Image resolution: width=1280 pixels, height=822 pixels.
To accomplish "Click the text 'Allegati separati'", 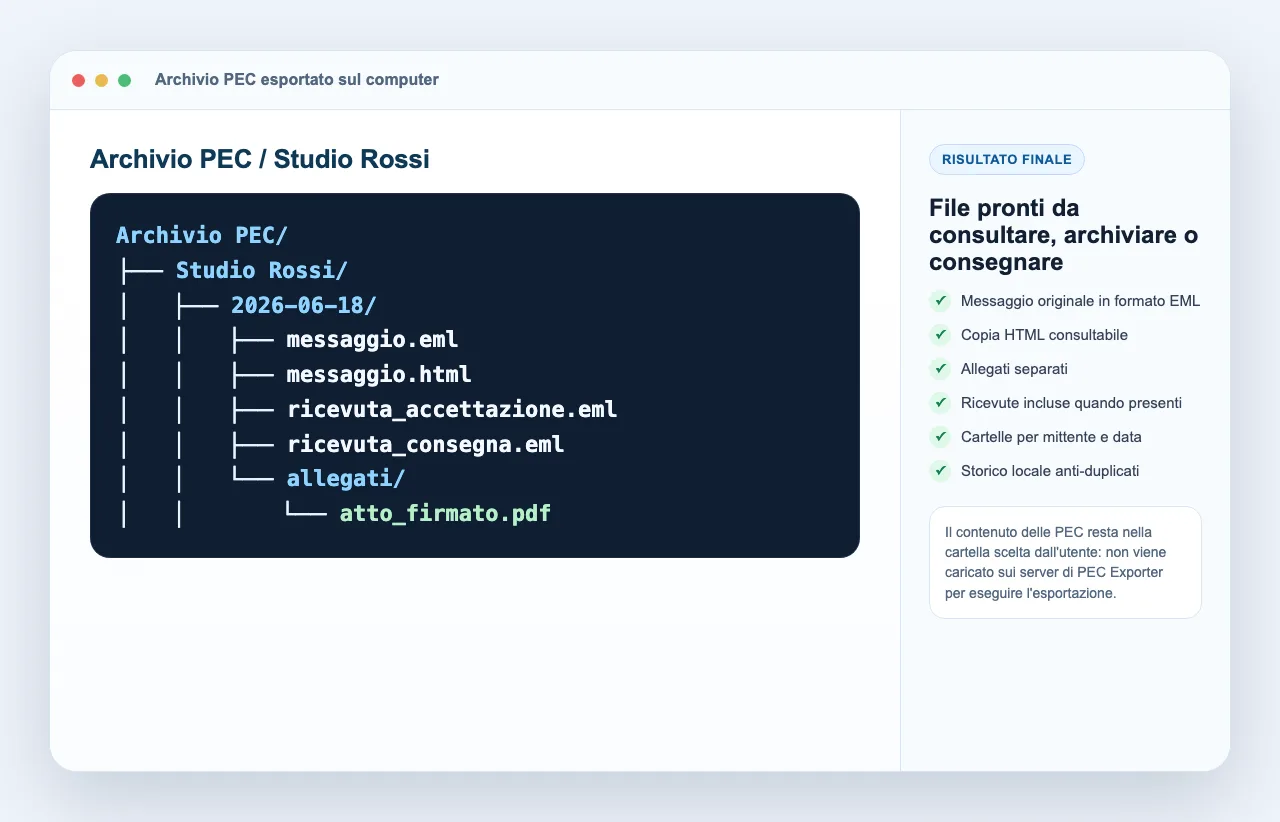I will [x=1014, y=369].
